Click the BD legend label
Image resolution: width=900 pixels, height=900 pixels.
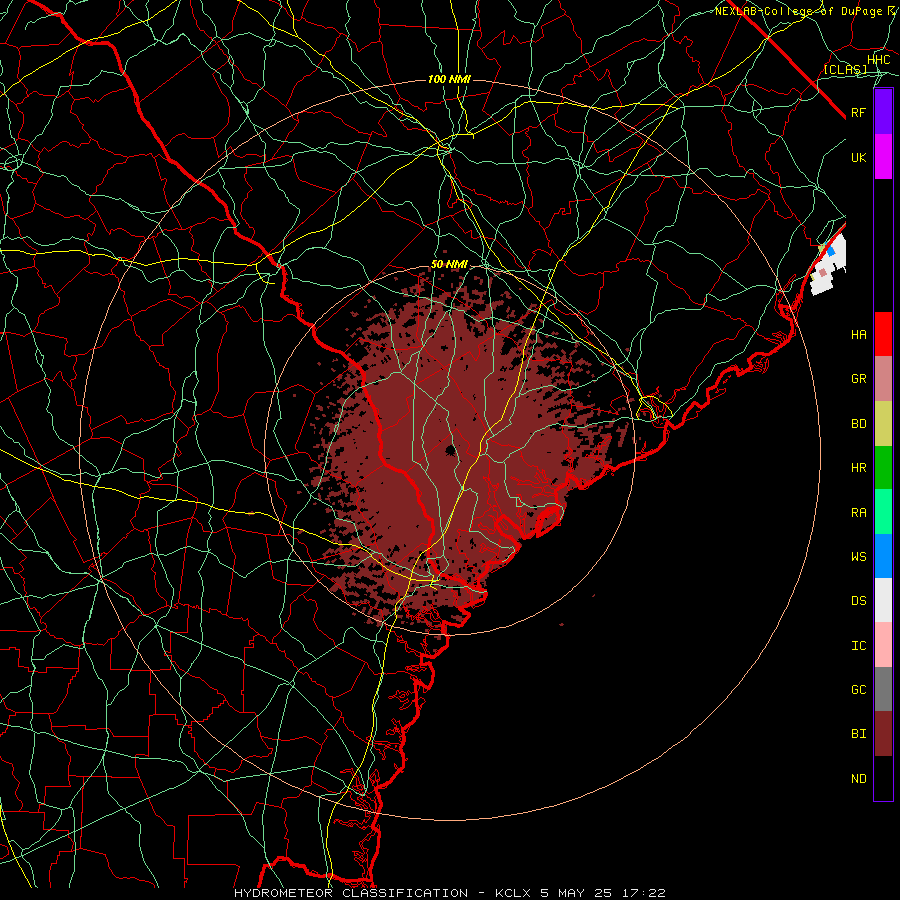[858, 424]
